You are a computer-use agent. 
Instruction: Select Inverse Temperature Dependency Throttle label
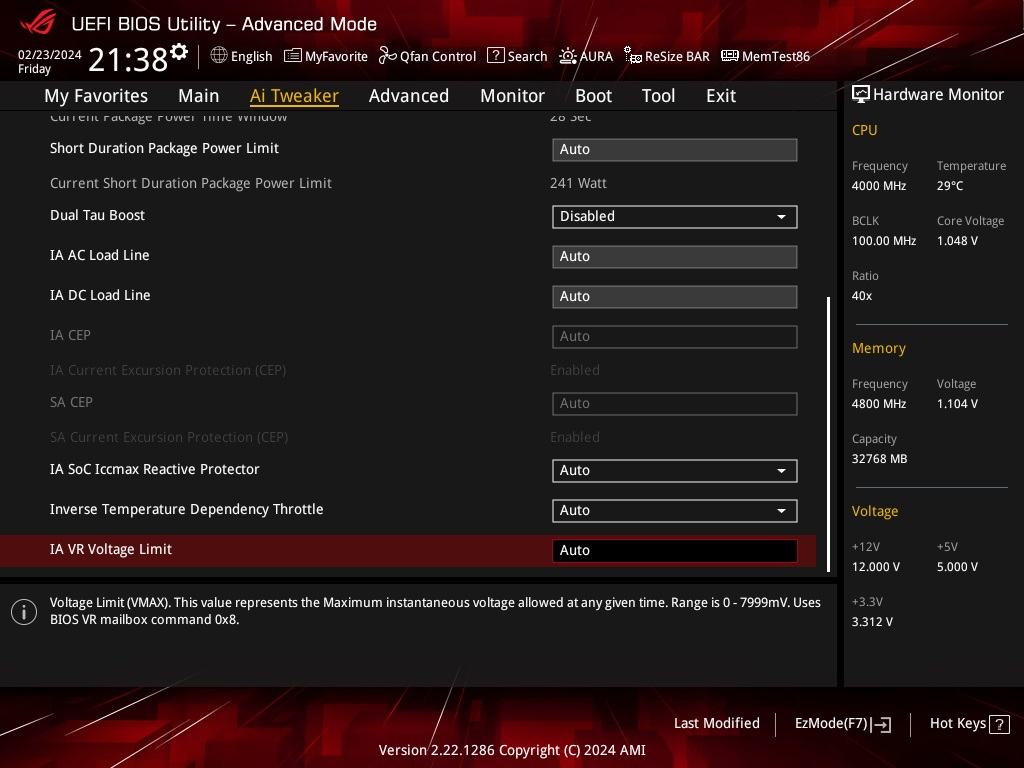pos(186,509)
